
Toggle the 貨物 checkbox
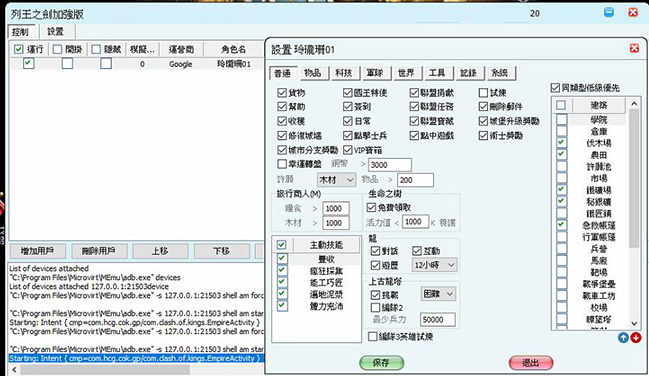coord(282,93)
